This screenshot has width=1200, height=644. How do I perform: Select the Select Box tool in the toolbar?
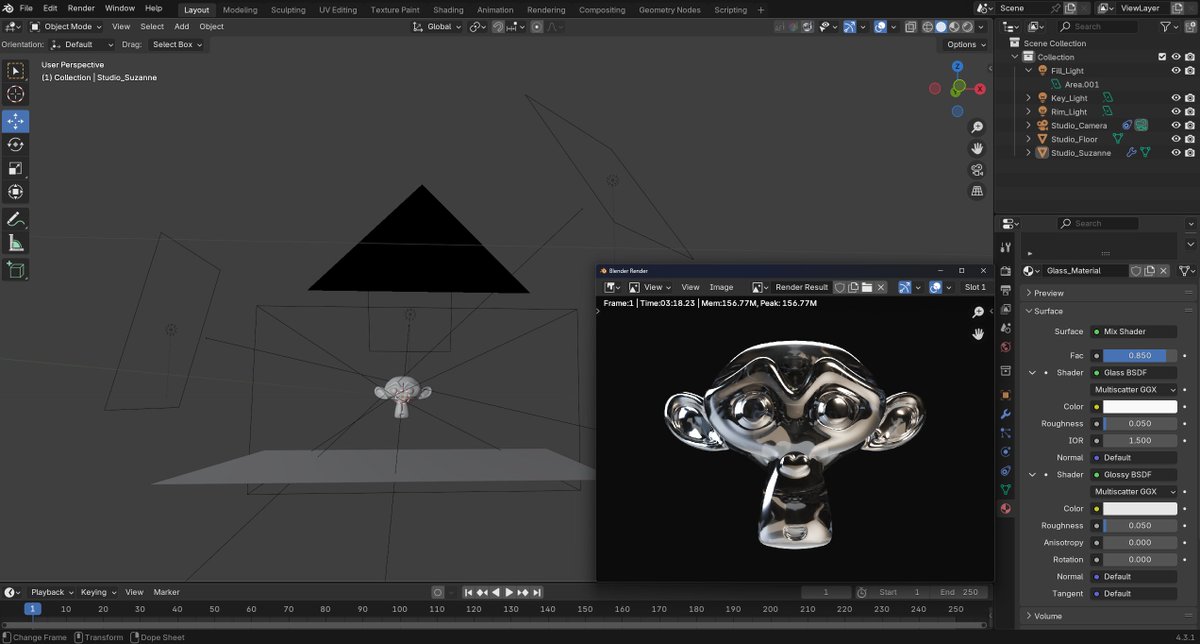pos(15,71)
